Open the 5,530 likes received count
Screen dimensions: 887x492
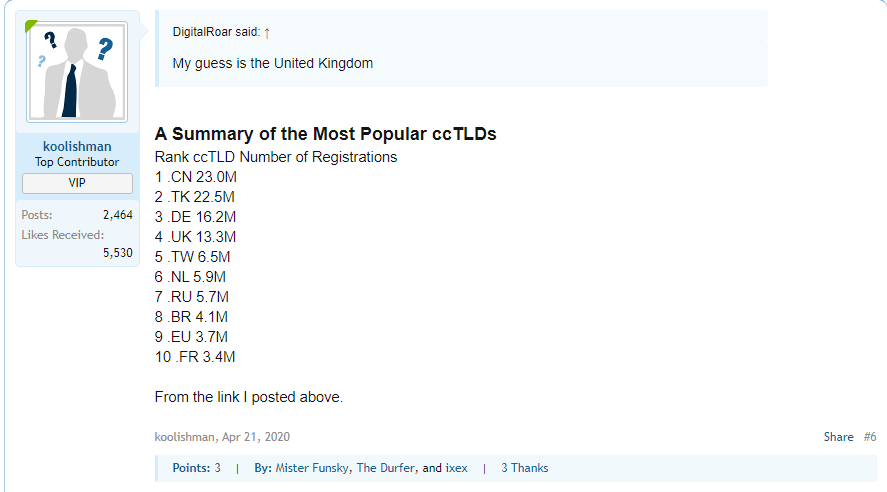(117, 253)
